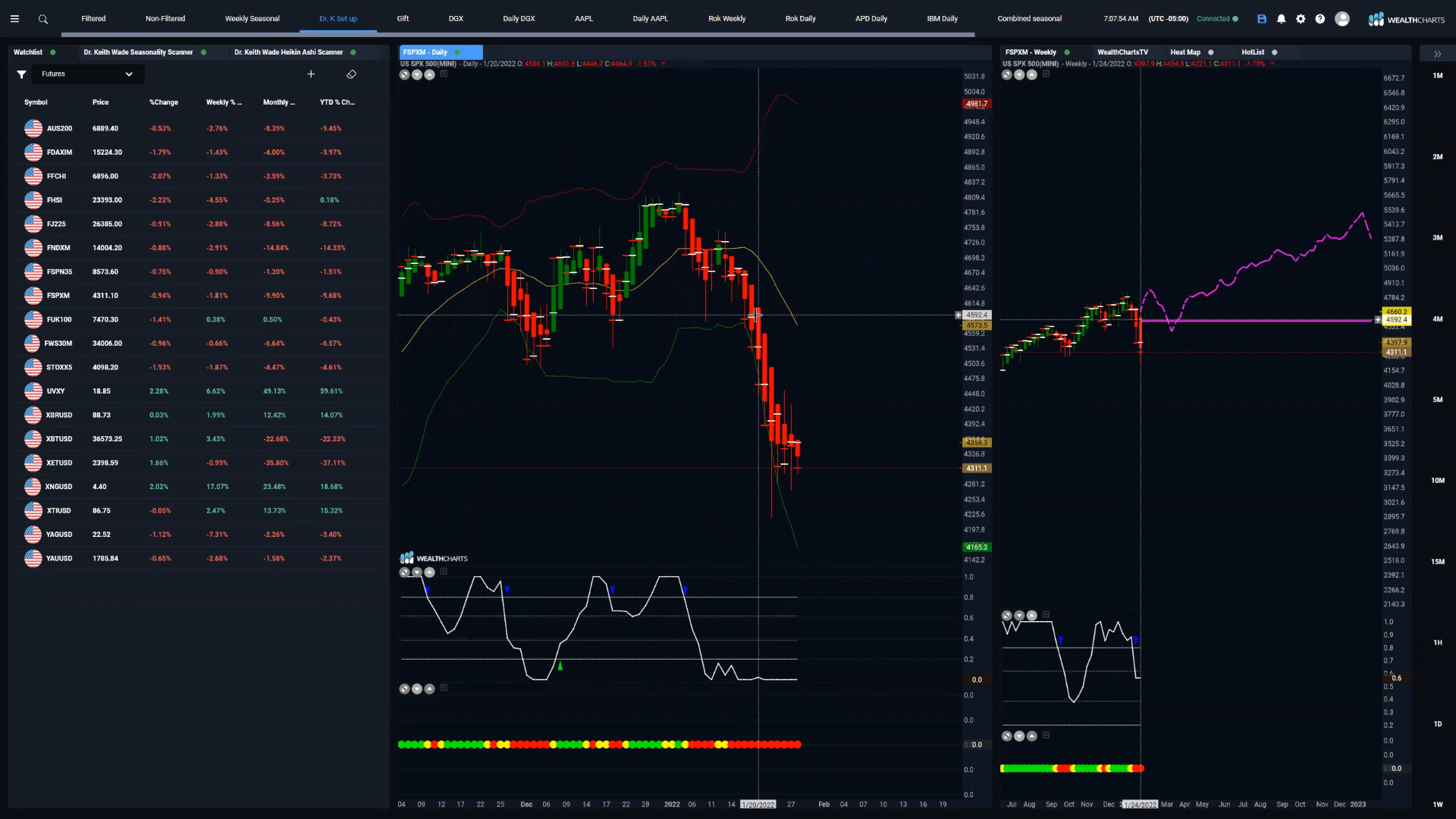The height and width of the screenshot is (819, 1456).
Task: Click the 4592.4 crosshair price label on daily axis
Action: point(977,315)
